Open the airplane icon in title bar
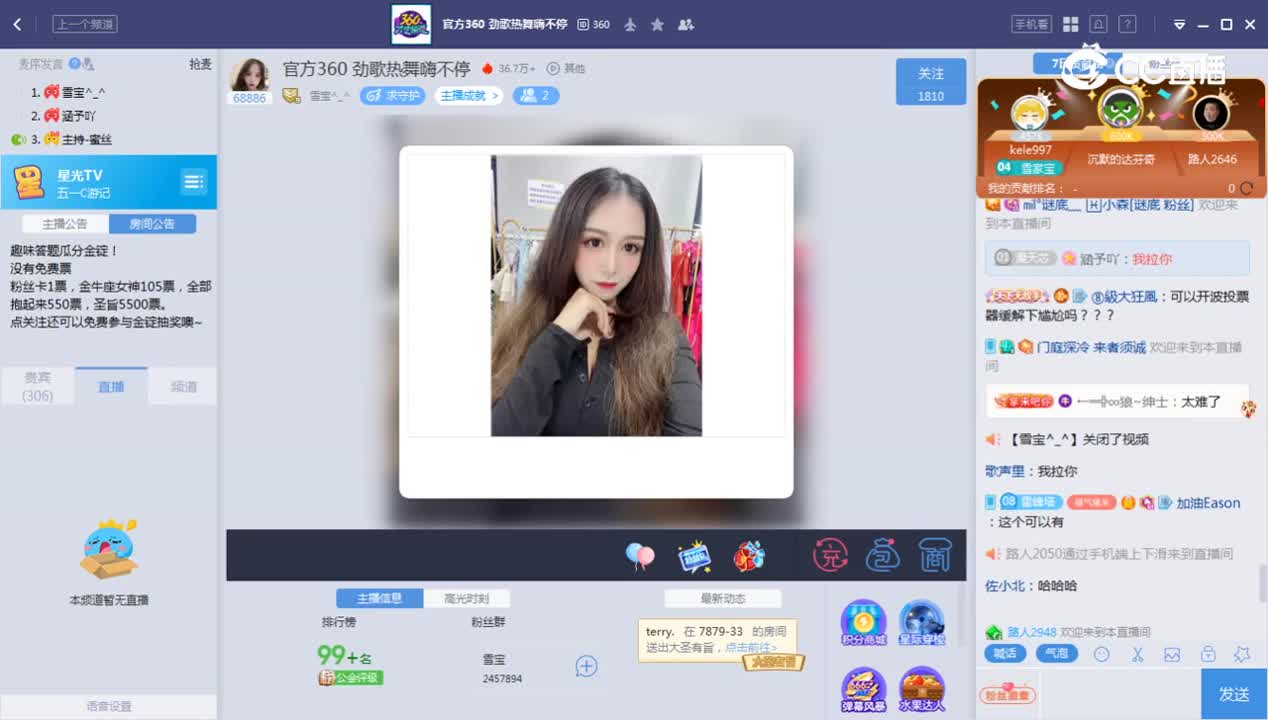1268x720 pixels. pos(630,24)
